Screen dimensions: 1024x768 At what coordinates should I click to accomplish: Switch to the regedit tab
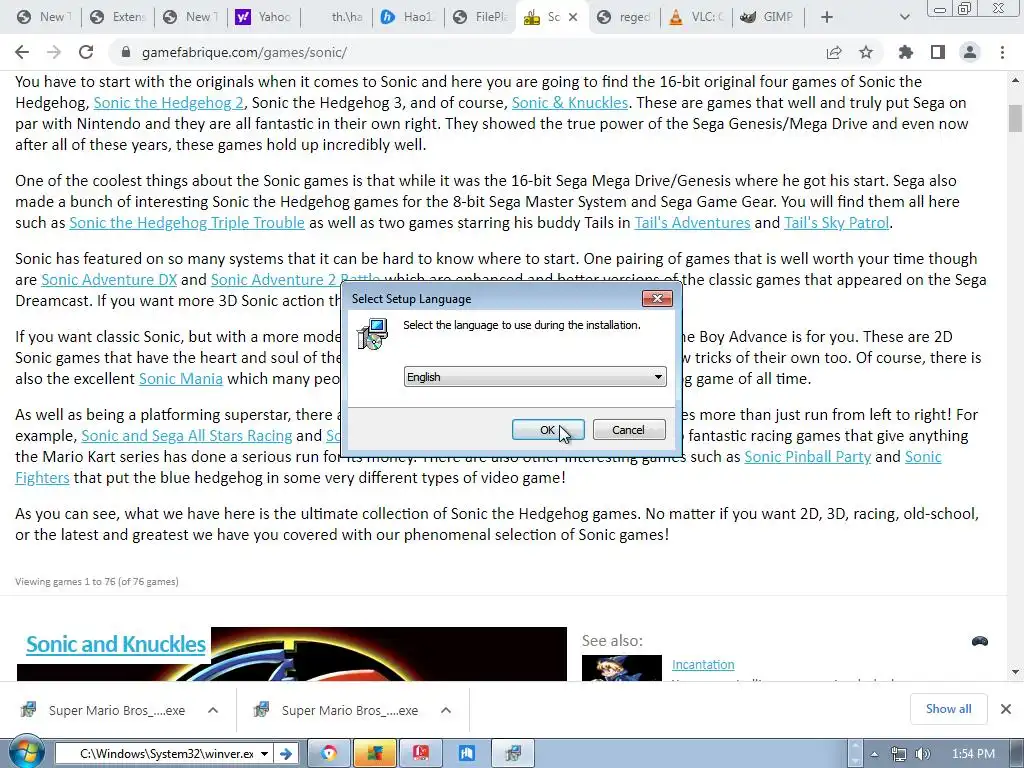pyautogui.click(x=625, y=17)
